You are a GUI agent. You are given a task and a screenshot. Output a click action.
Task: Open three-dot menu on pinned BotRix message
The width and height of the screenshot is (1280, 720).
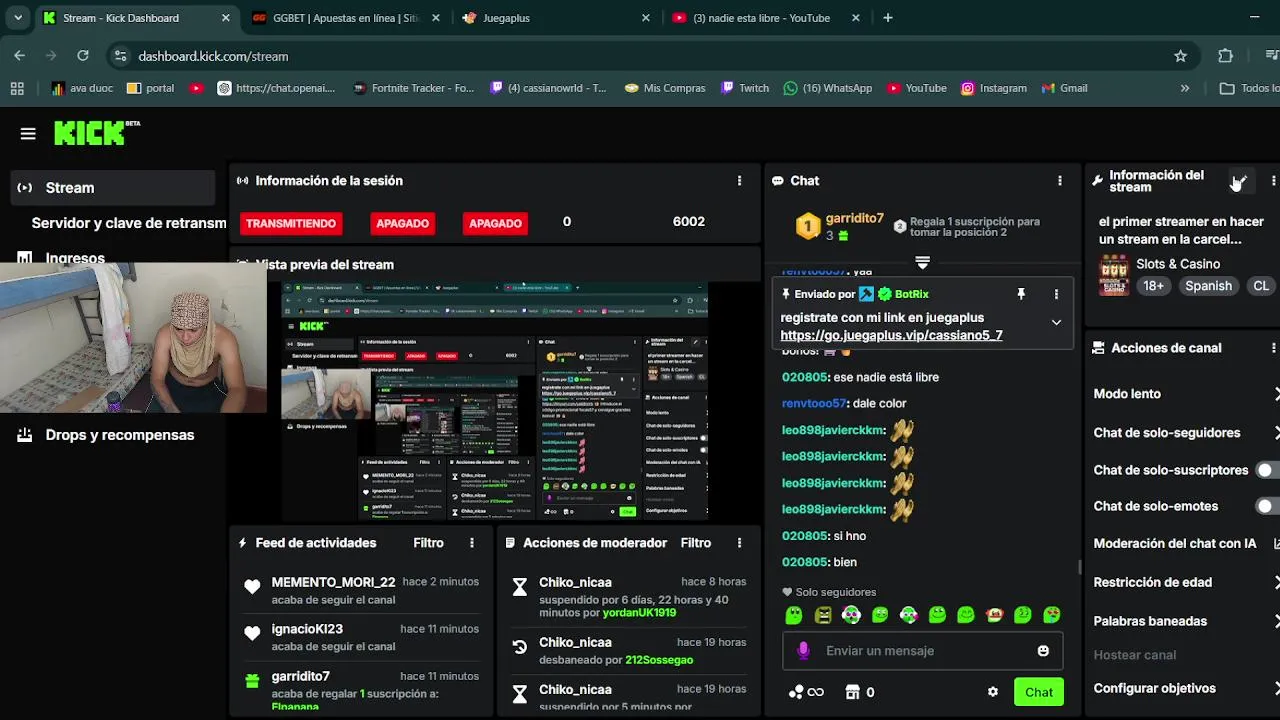point(1056,294)
